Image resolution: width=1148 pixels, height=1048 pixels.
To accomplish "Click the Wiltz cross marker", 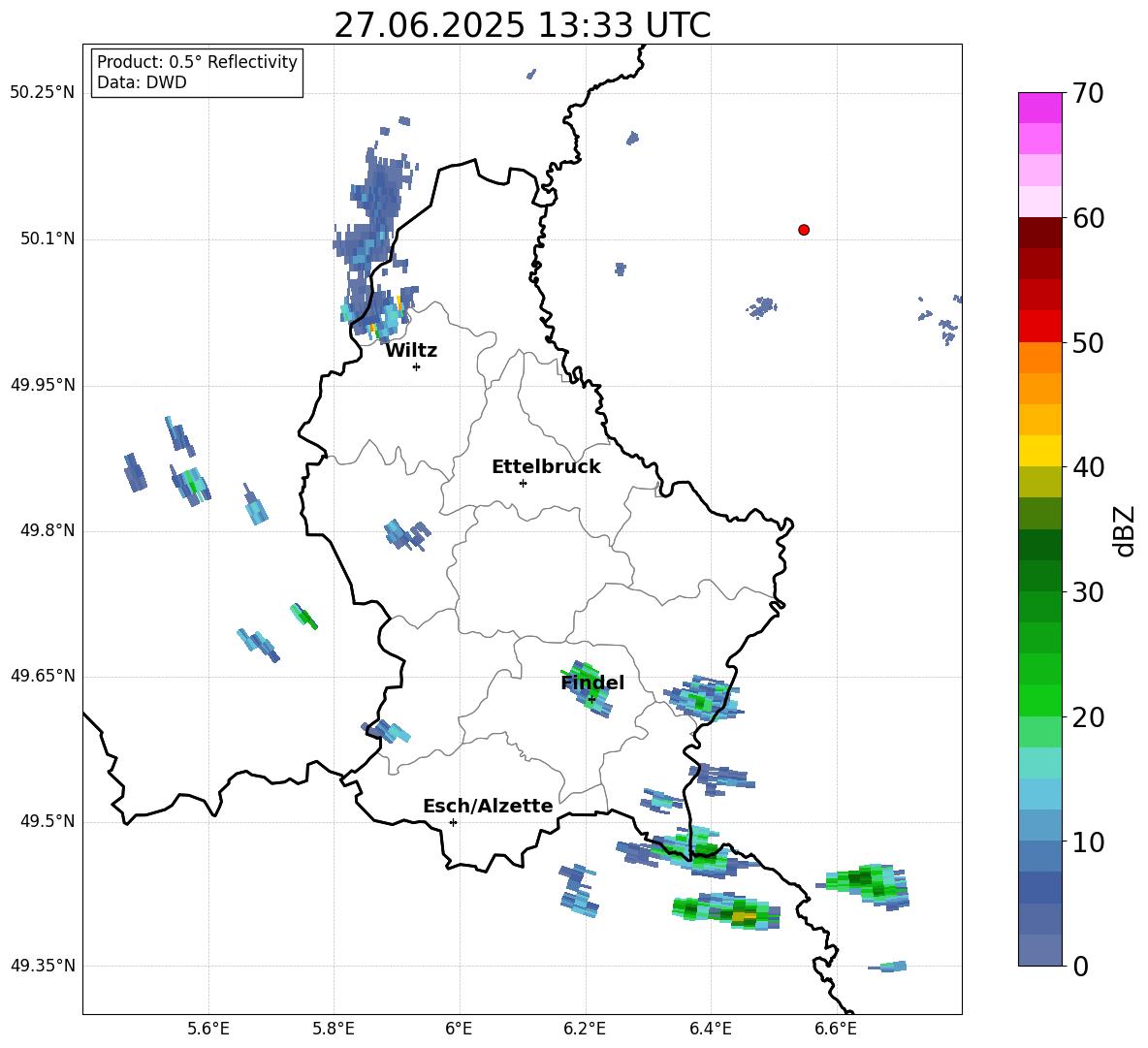I will pyautogui.click(x=416, y=366).
